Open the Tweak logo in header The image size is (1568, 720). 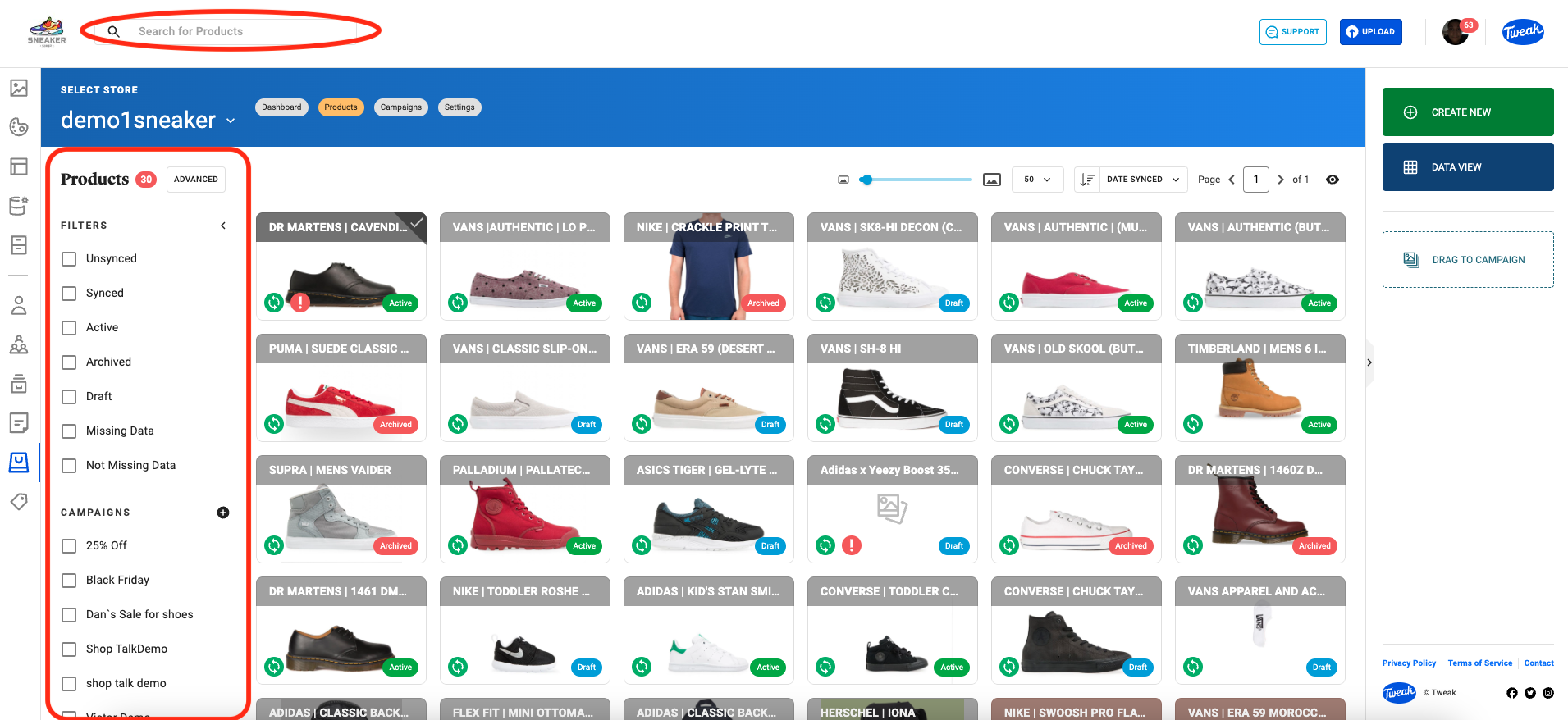click(1523, 31)
